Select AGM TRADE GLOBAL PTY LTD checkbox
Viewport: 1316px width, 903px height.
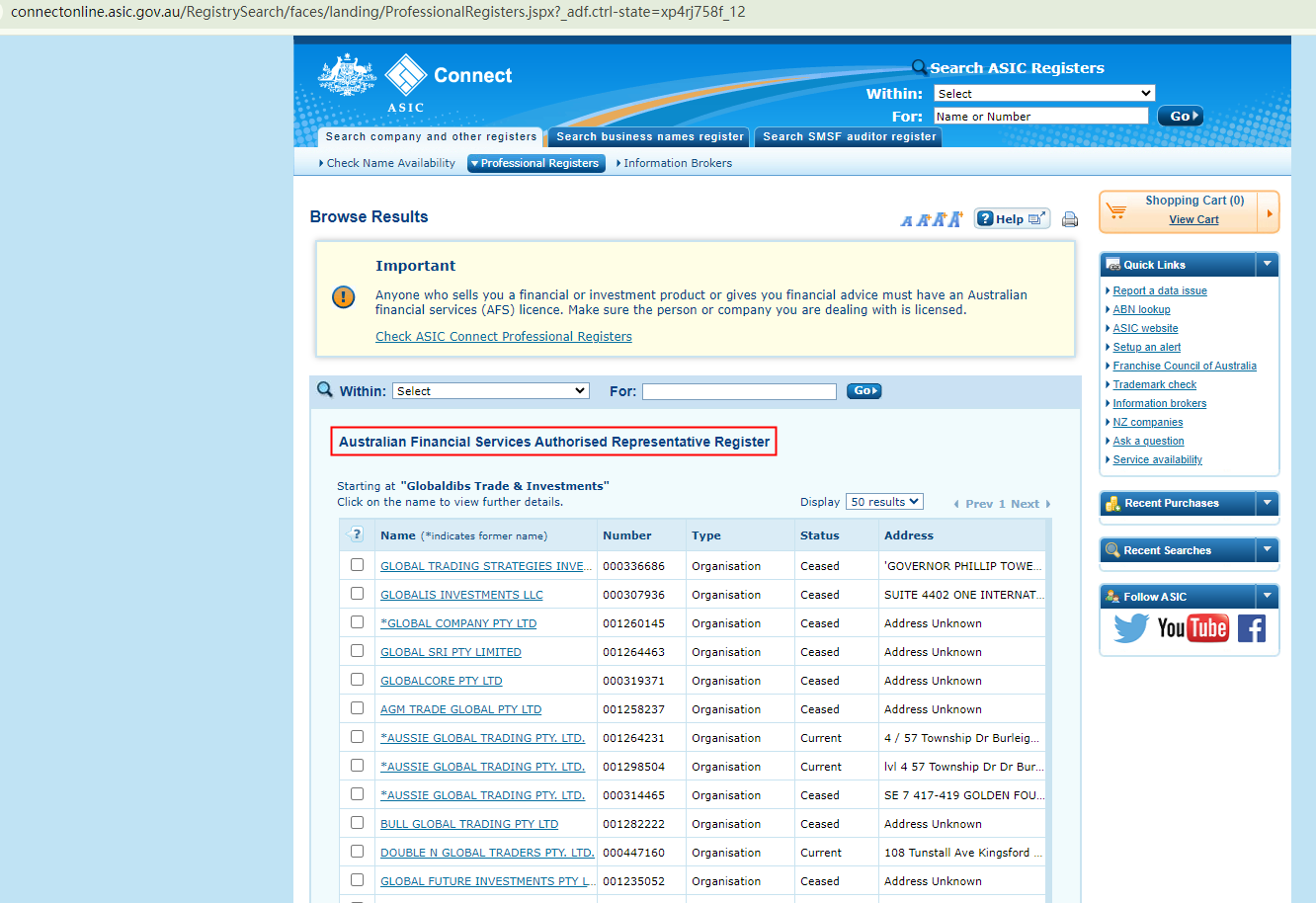358,708
